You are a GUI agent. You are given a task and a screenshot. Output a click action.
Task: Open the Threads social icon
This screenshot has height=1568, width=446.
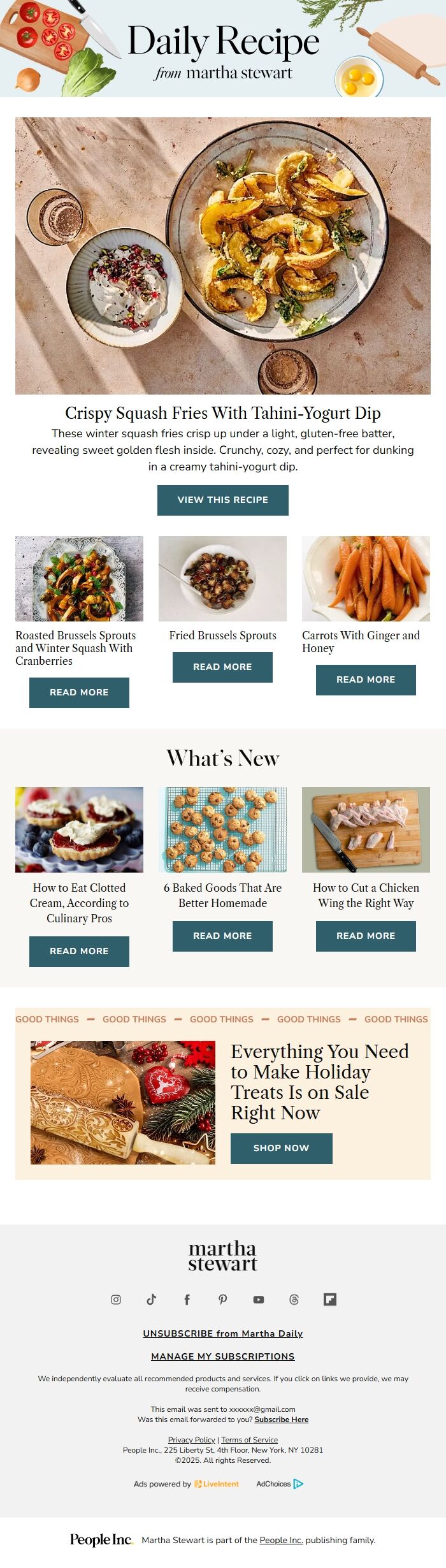point(294,1299)
